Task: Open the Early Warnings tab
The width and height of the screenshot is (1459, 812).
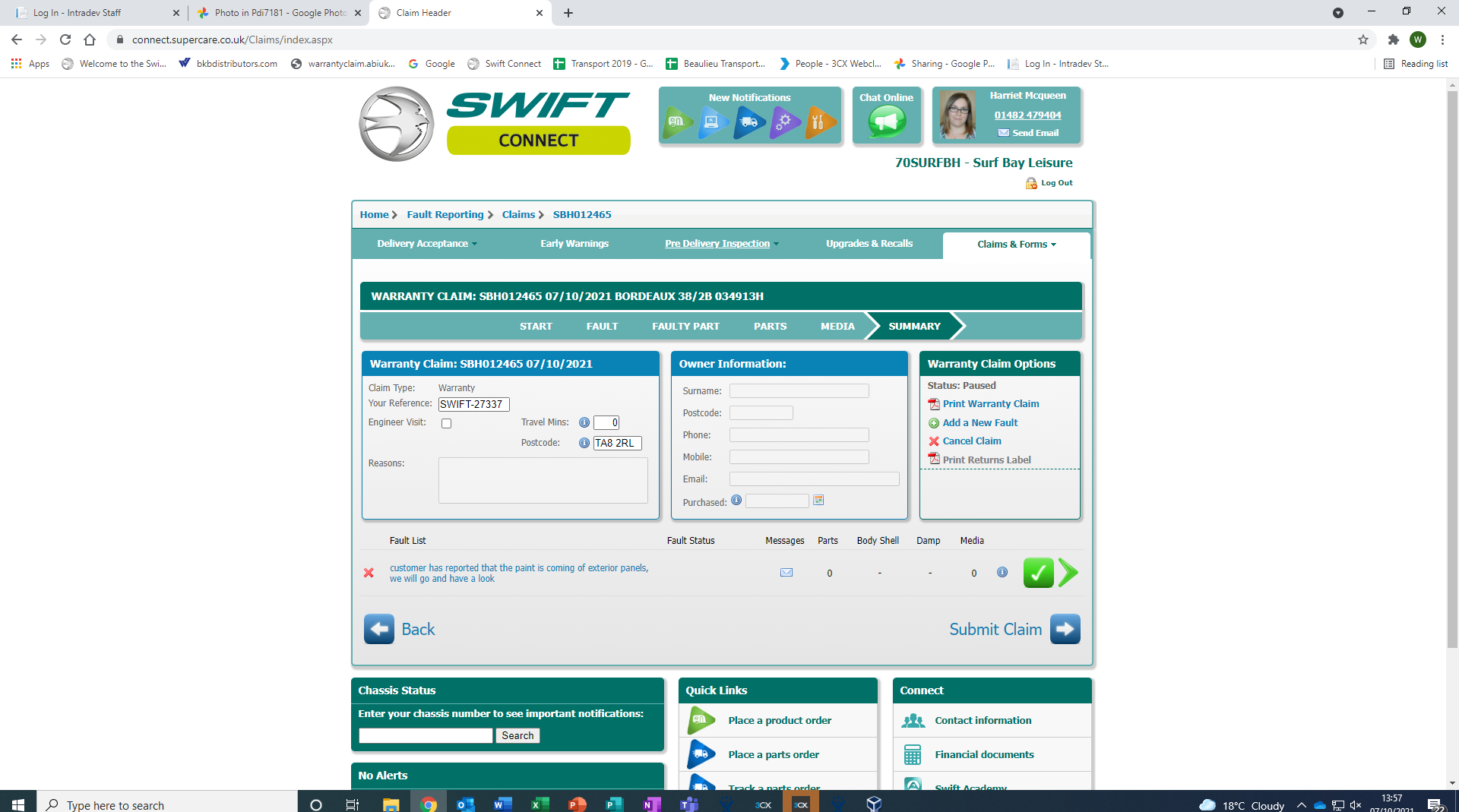Action: (x=574, y=244)
